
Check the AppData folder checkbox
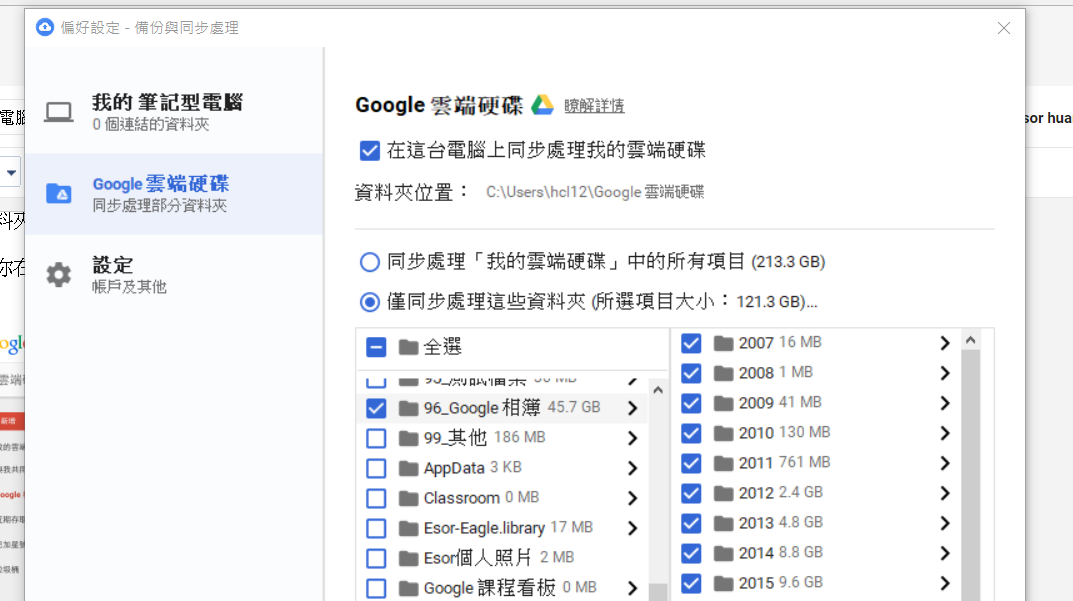[376, 468]
